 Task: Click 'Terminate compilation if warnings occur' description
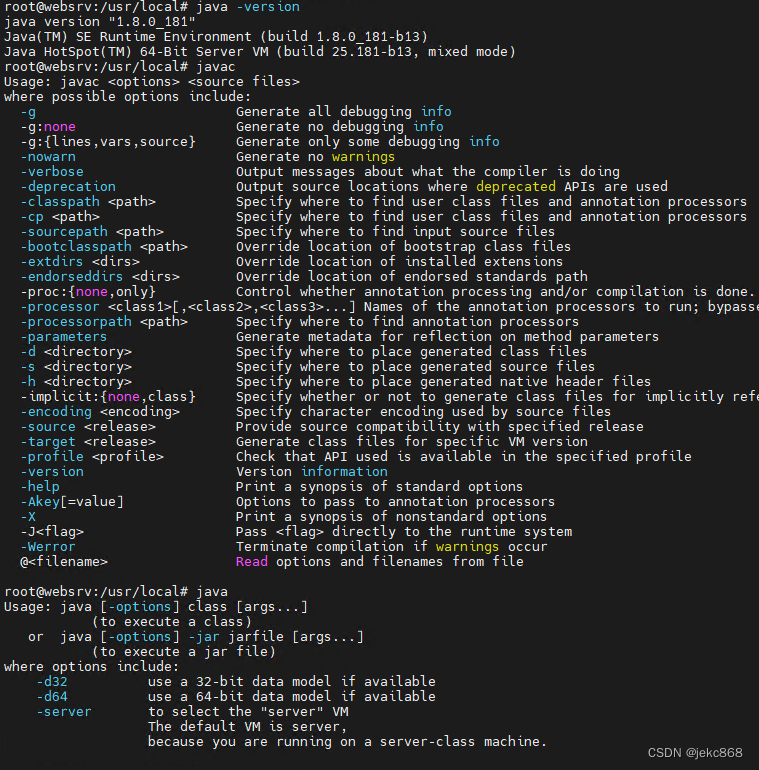[x=391, y=547]
